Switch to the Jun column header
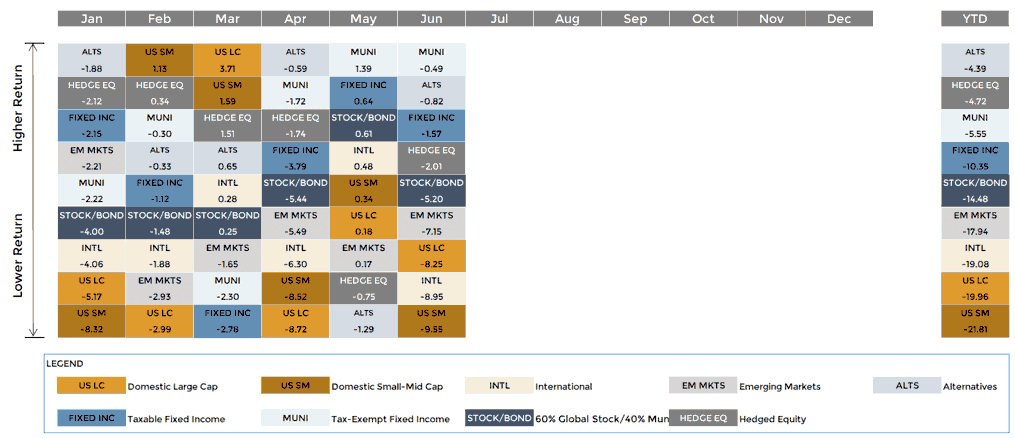The image size is (1015, 438). pos(431,19)
